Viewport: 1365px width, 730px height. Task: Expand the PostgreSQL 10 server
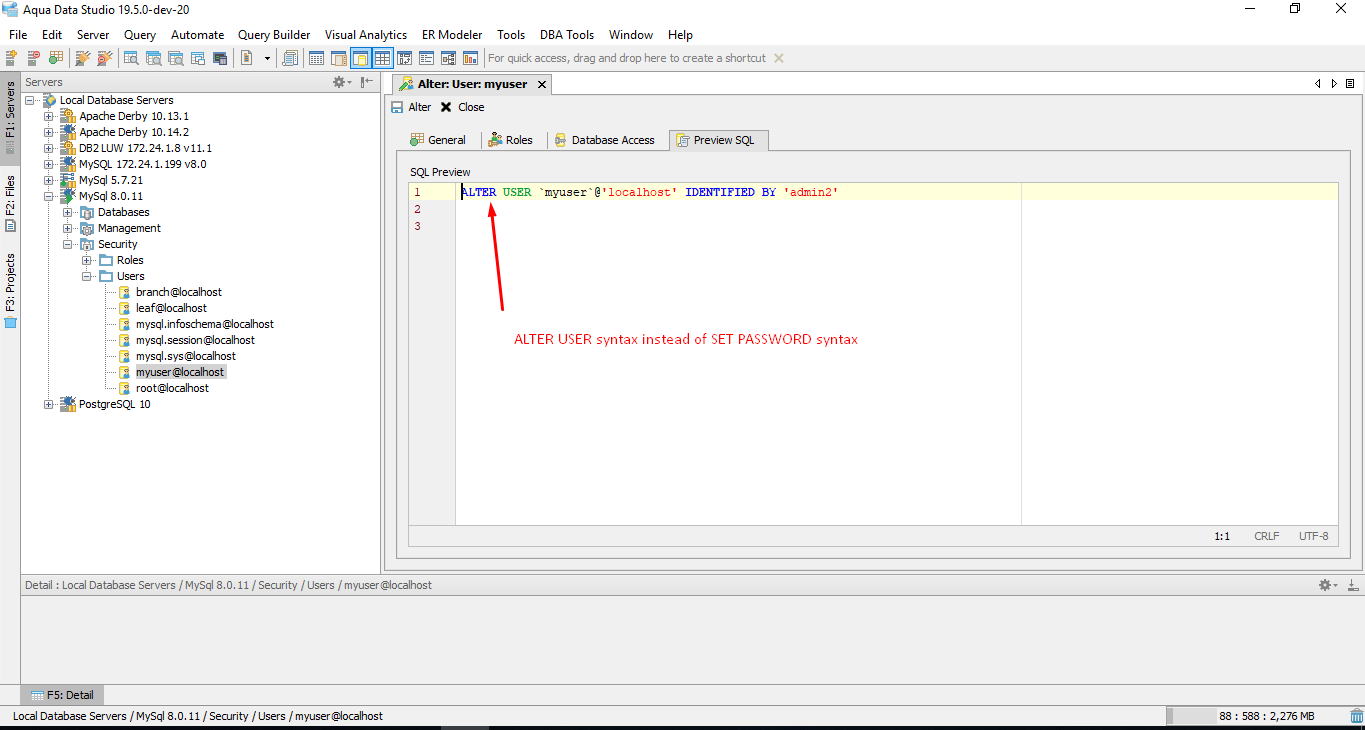48,404
